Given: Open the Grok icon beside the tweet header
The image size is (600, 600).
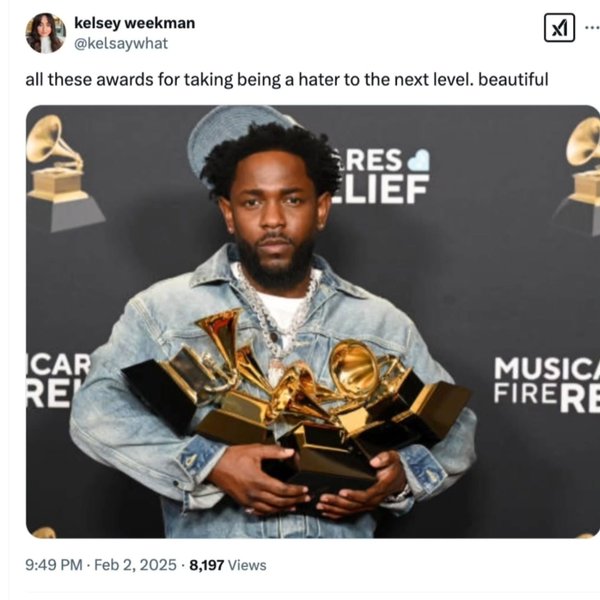Looking at the screenshot, I should point(559,28).
